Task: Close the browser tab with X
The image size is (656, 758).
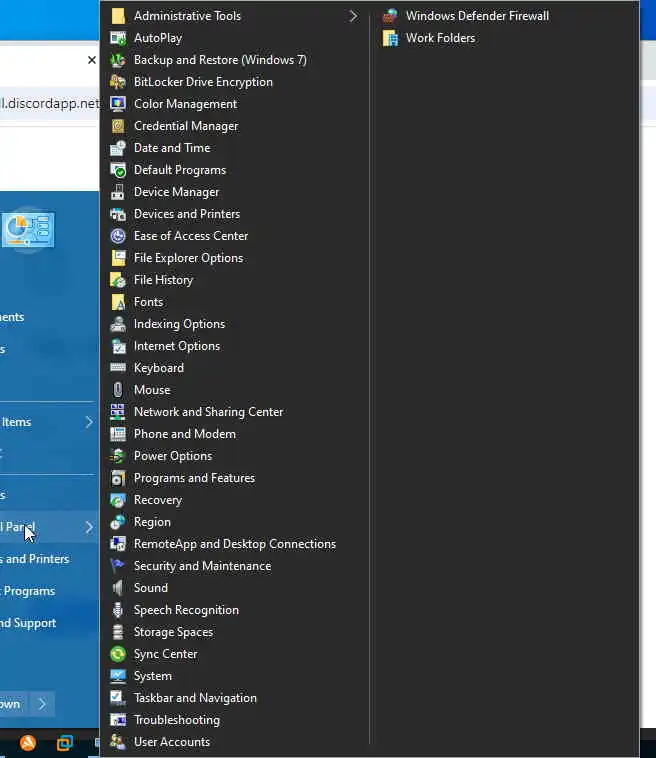Action: coord(91,60)
